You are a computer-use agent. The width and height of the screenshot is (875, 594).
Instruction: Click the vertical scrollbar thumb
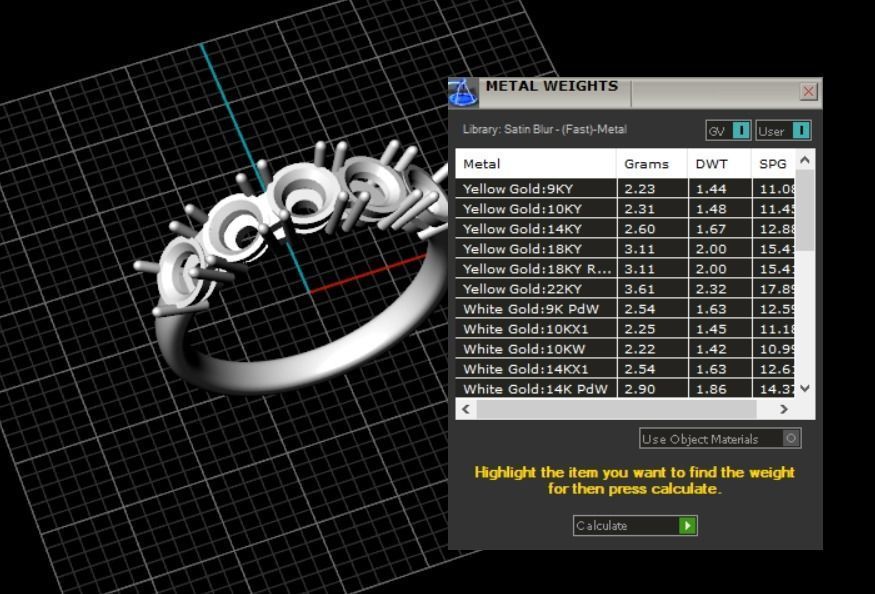805,210
